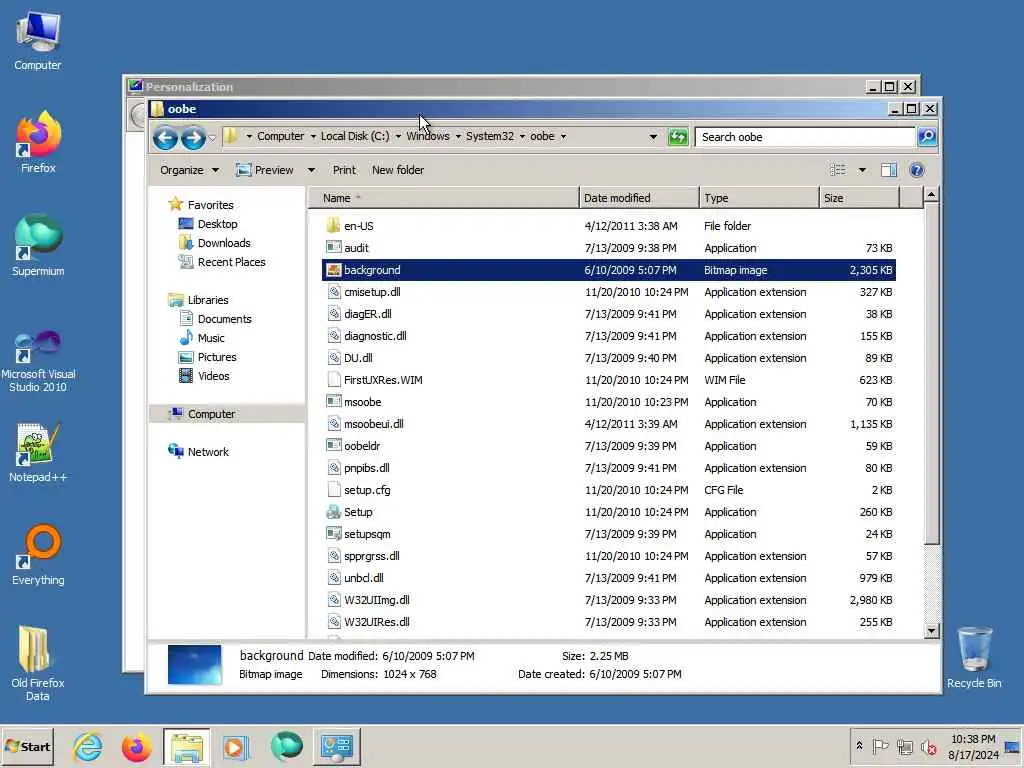Open the Organize dropdown menu
1024x768 pixels.
click(x=189, y=170)
